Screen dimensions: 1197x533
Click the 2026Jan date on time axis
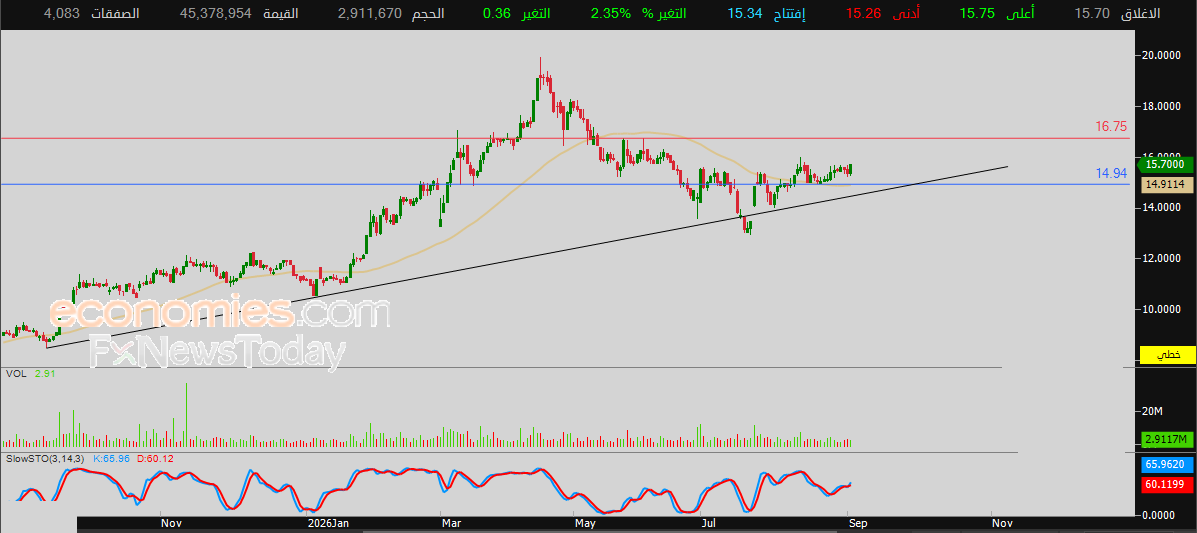[327, 523]
